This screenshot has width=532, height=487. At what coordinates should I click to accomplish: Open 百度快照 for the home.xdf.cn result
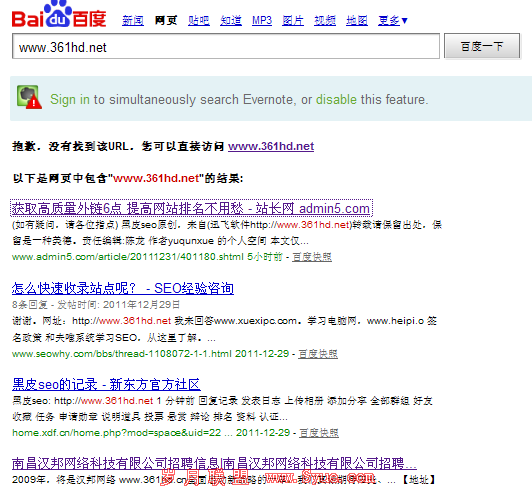point(319,433)
